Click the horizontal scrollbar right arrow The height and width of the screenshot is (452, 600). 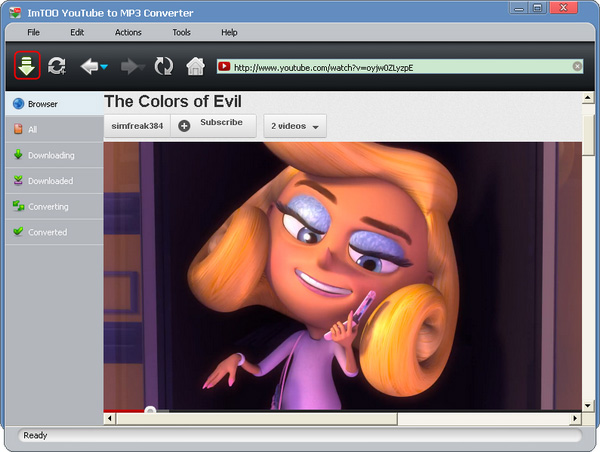(x=575, y=418)
